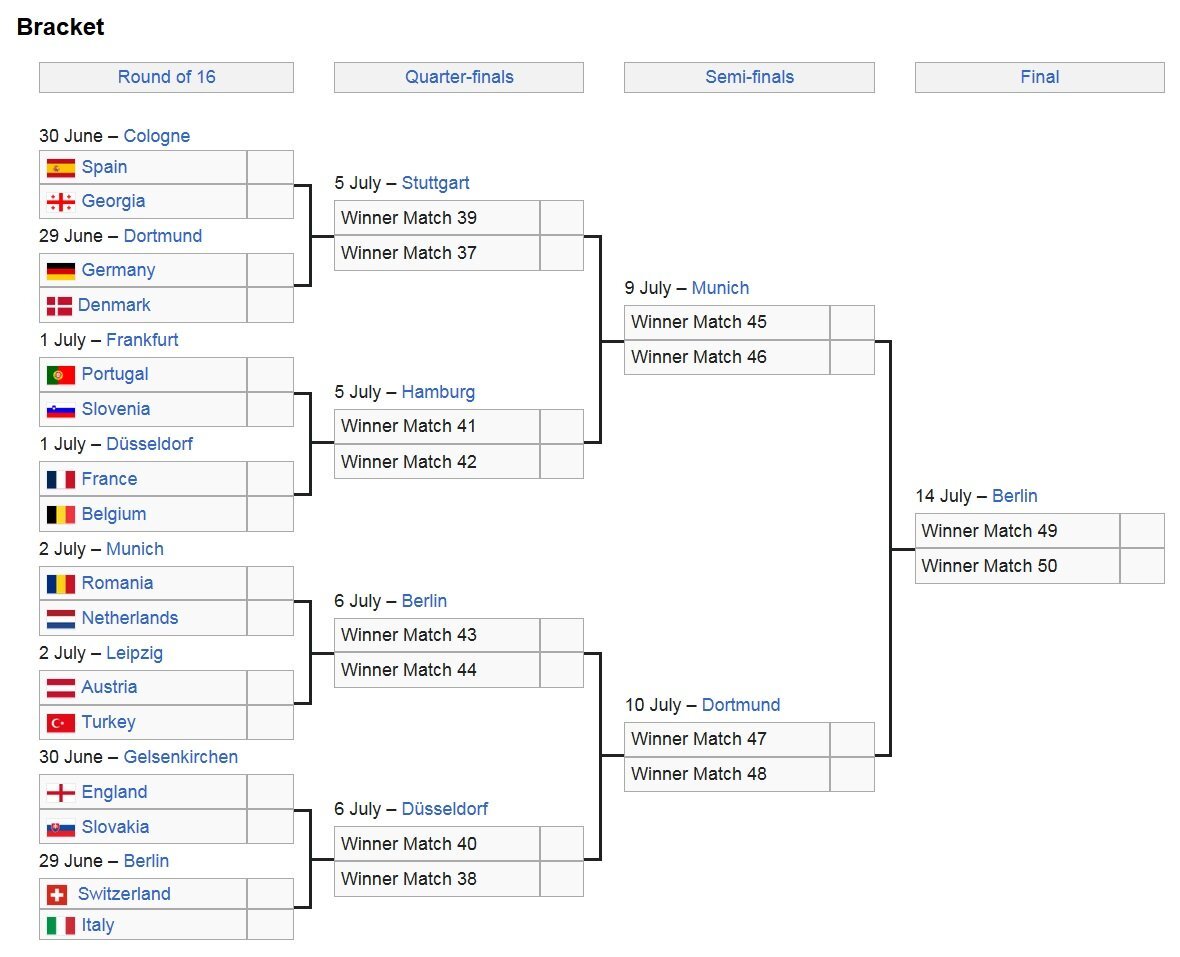The image size is (1180, 957).
Task: Open the Slovakia team link
Action: pos(115,827)
